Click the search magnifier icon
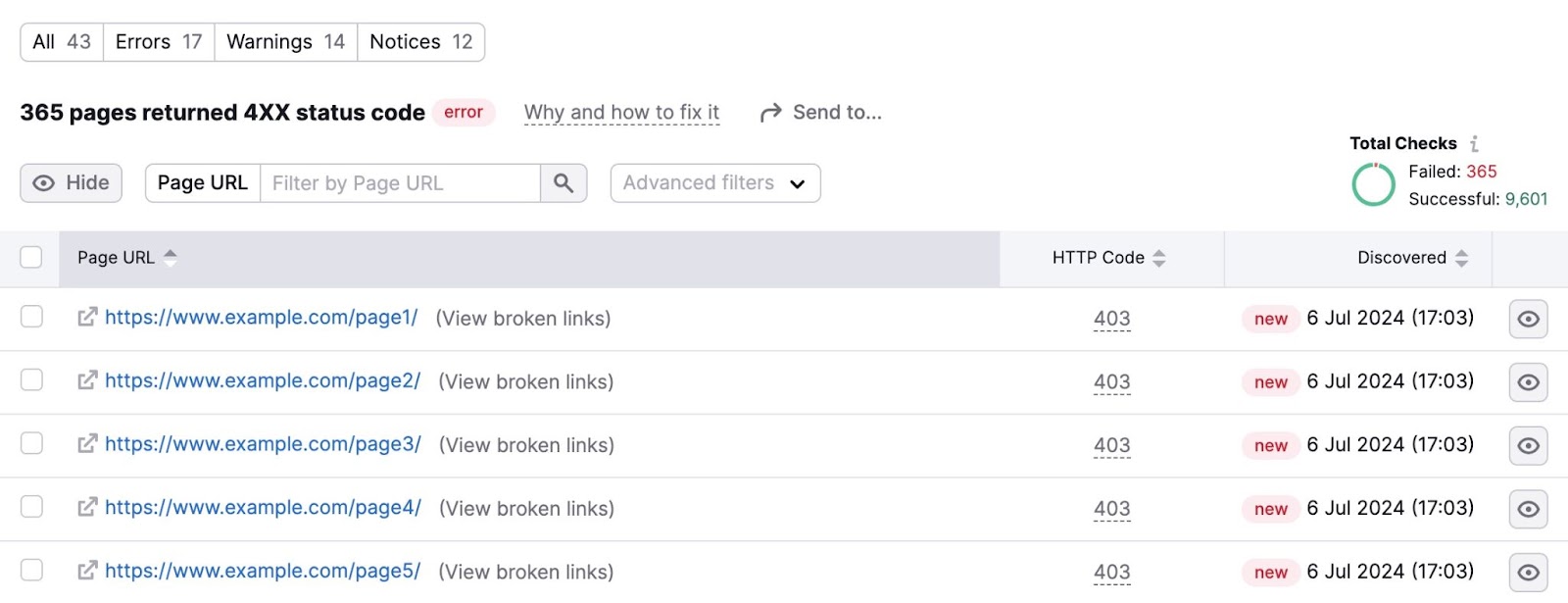Viewport: 1568px width, 603px height. click(563, 183)
